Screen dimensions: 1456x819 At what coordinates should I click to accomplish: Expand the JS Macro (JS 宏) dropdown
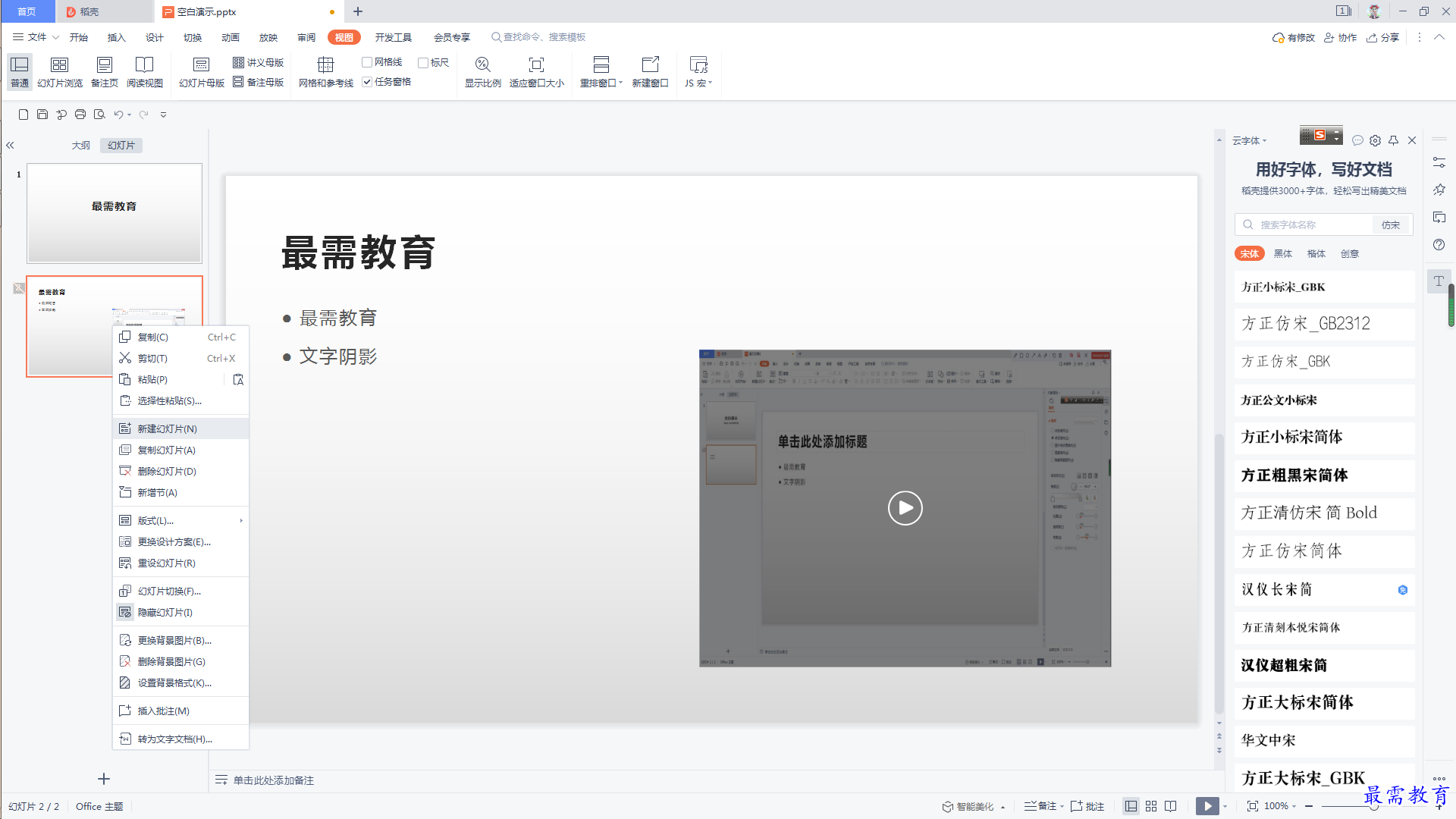(x=710, y=83)
